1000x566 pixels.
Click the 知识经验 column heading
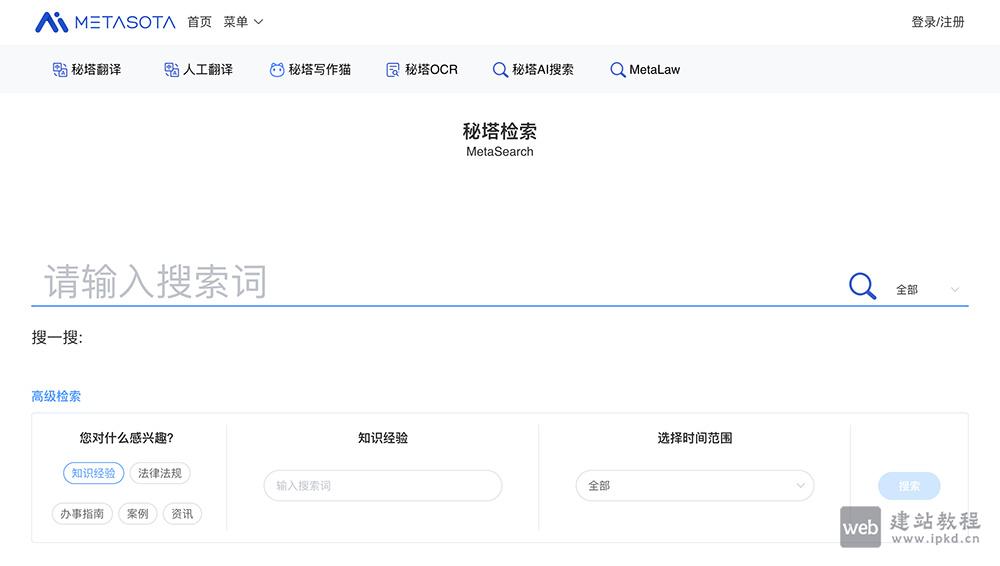383,438
